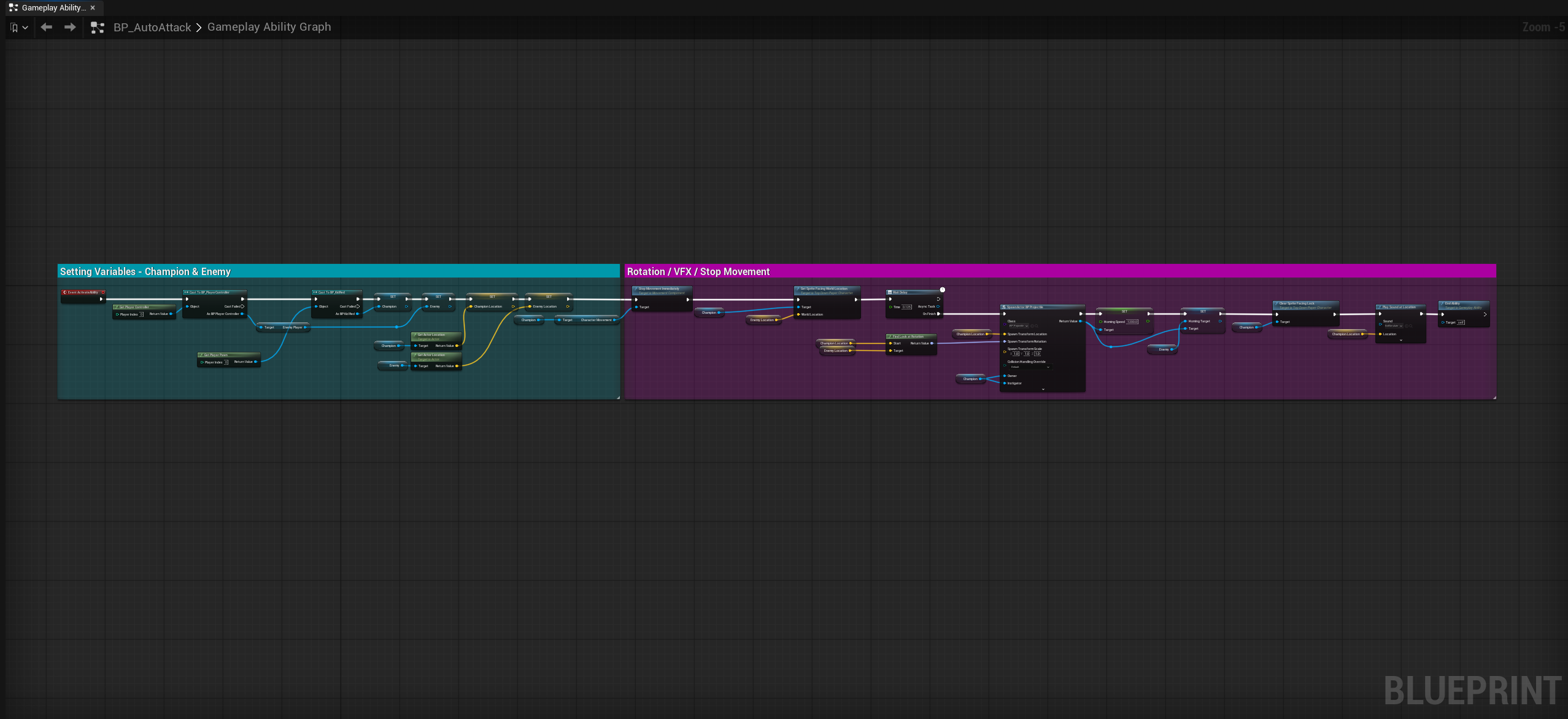Screen dimensions: 1568x719
Task: Click Return Value pin of Find Look at Rotation
Action: [932, 343]
